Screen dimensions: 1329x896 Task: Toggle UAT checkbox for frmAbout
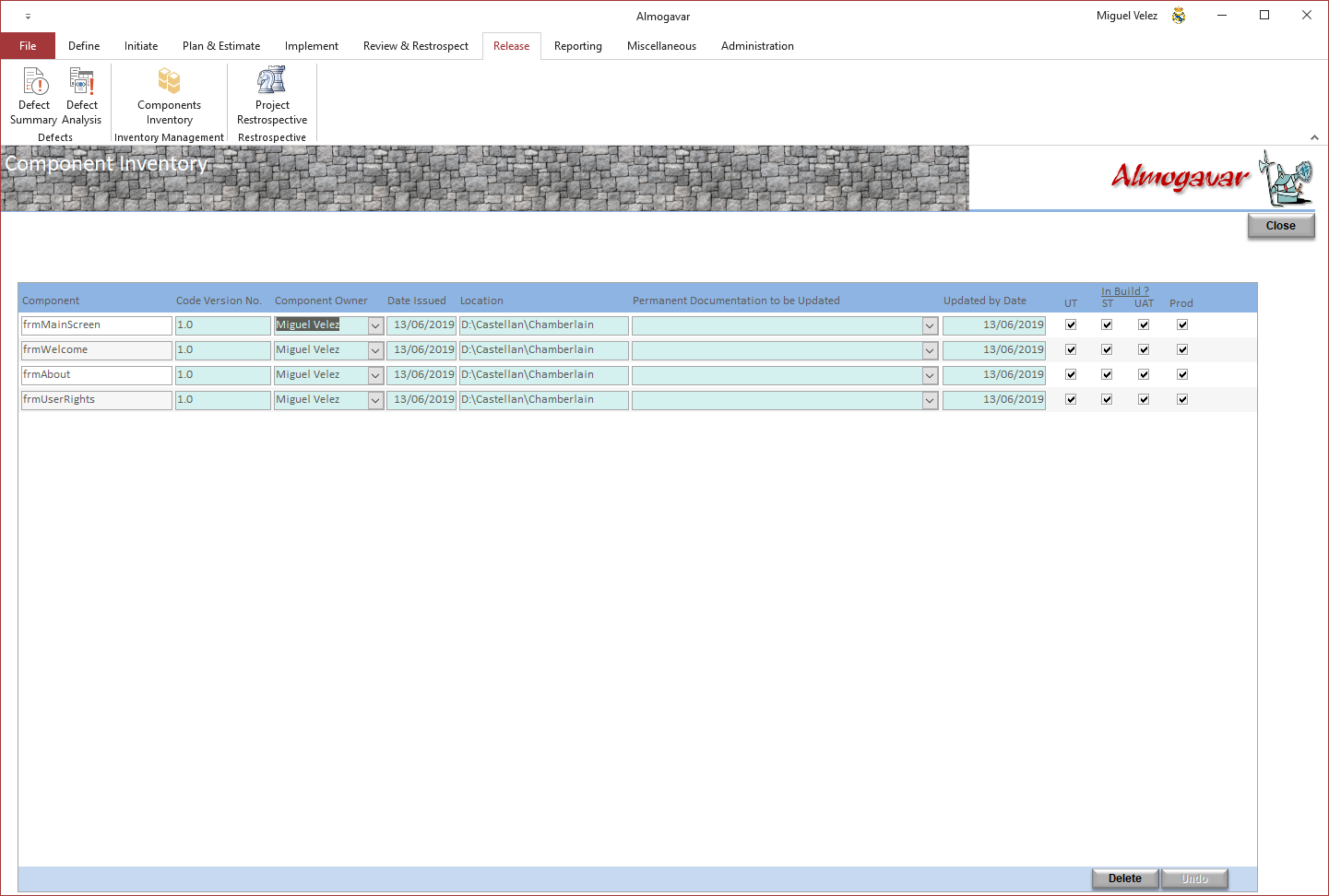1144,374
